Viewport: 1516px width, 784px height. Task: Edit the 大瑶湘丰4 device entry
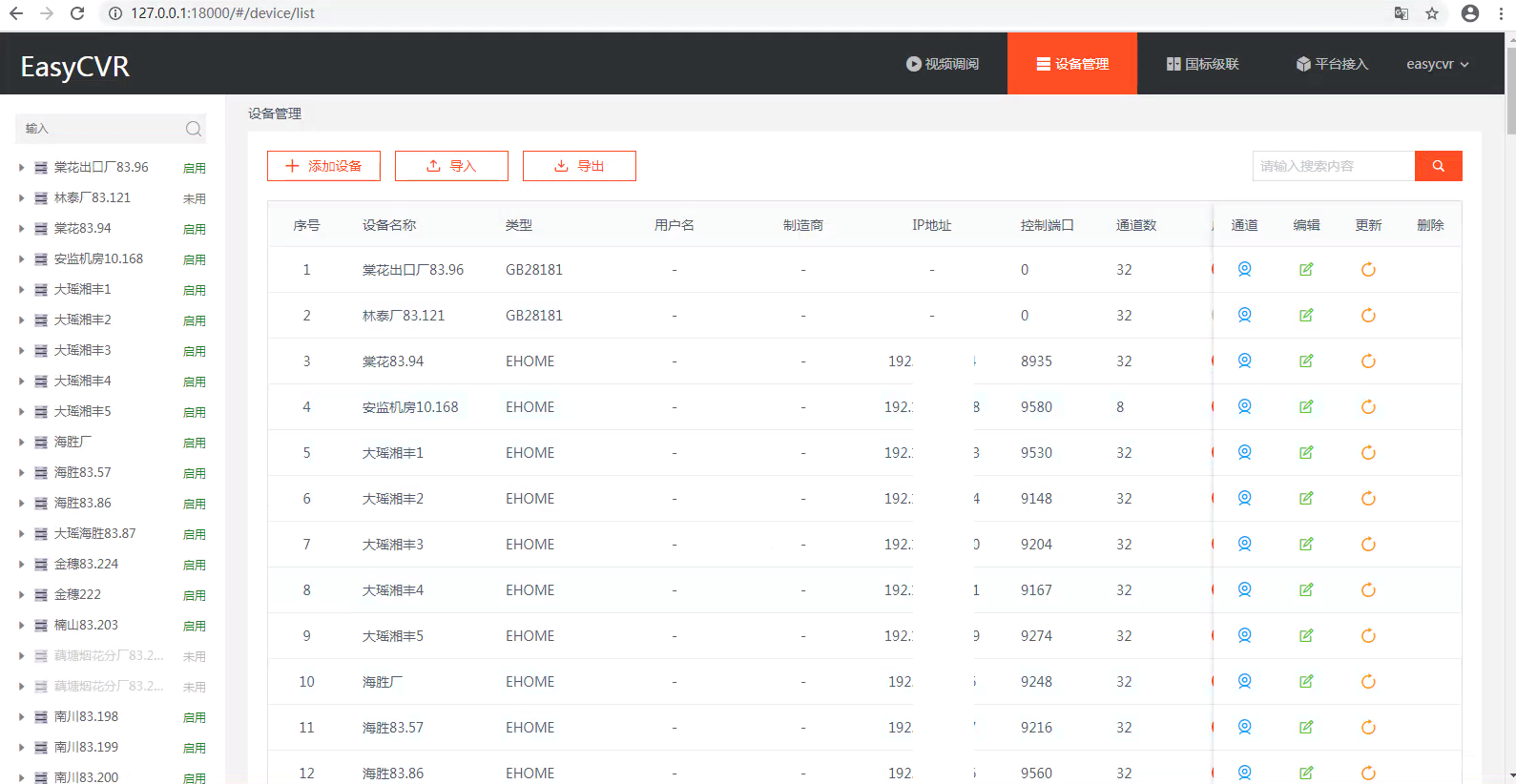point(1306,589)
